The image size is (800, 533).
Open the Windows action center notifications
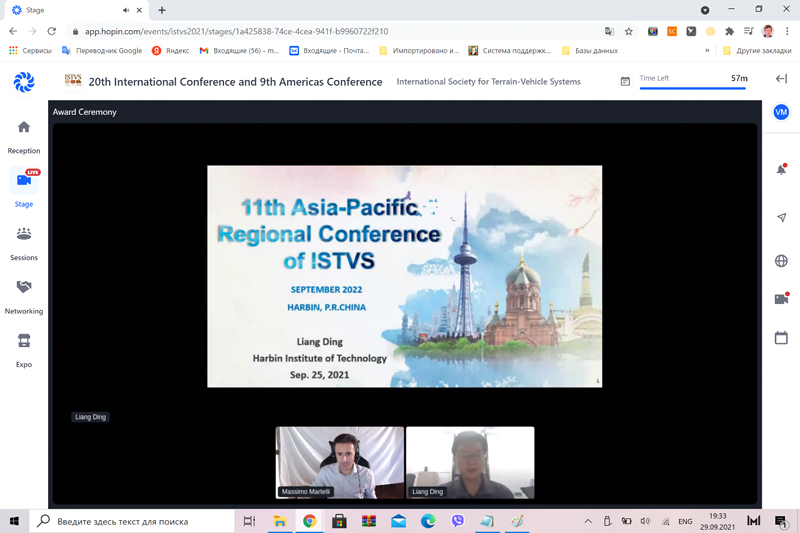[x=781, y=521]
